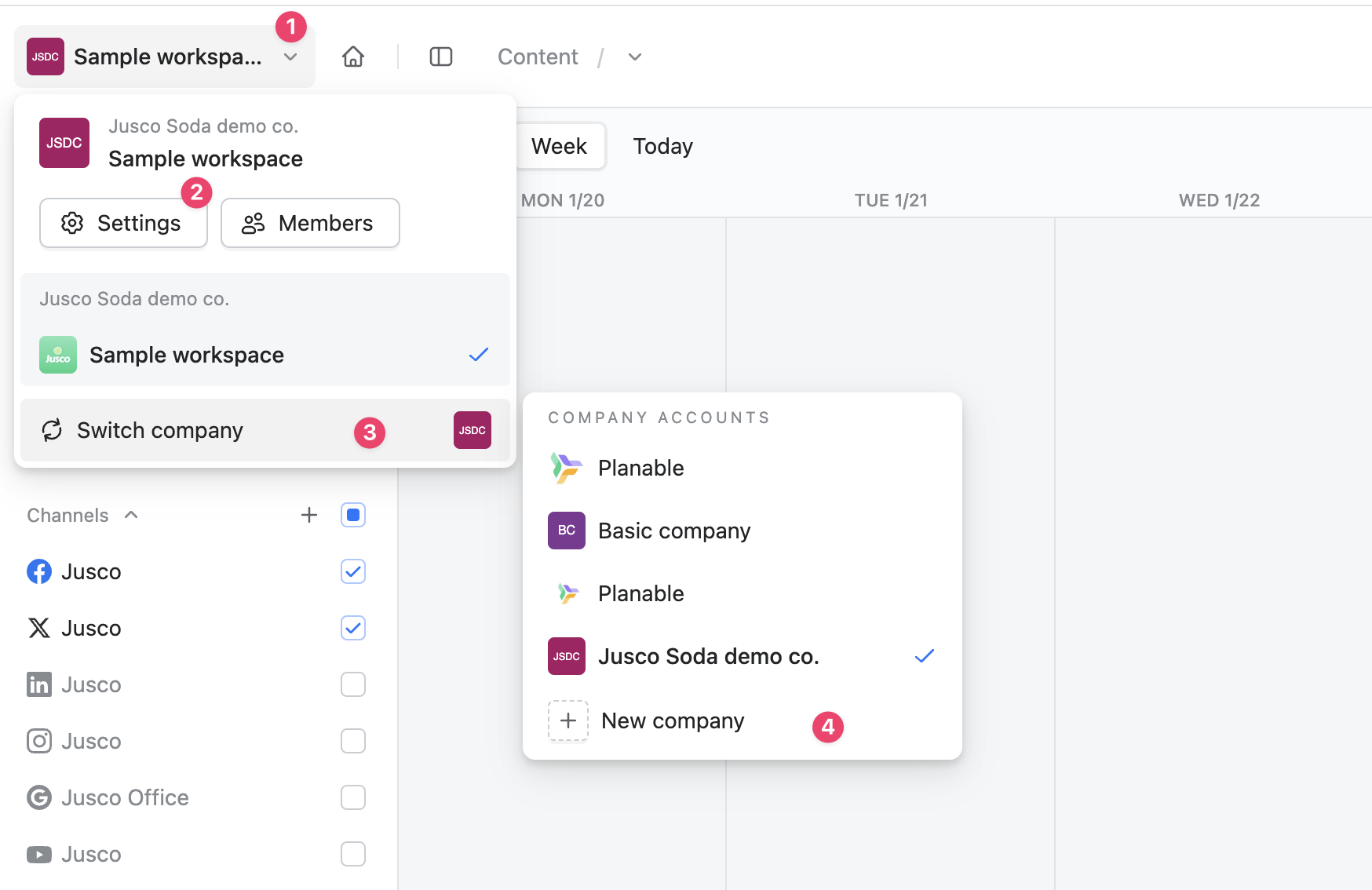
Task: Select the Google Jusco Office channel icon
Action: [x=39, y=797]
